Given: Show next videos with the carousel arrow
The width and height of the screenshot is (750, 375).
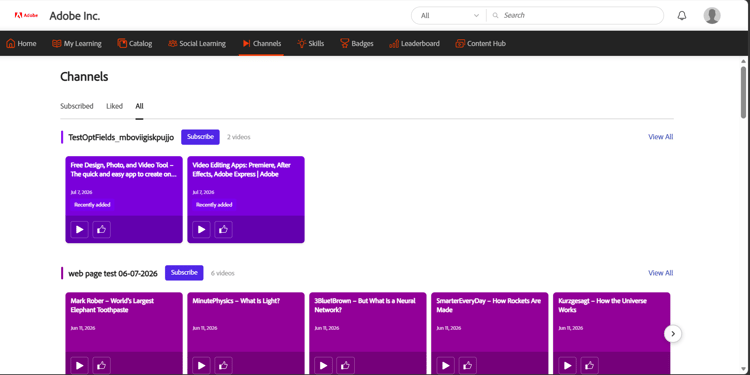Looking at the screenshot, I should coord(673,334).
